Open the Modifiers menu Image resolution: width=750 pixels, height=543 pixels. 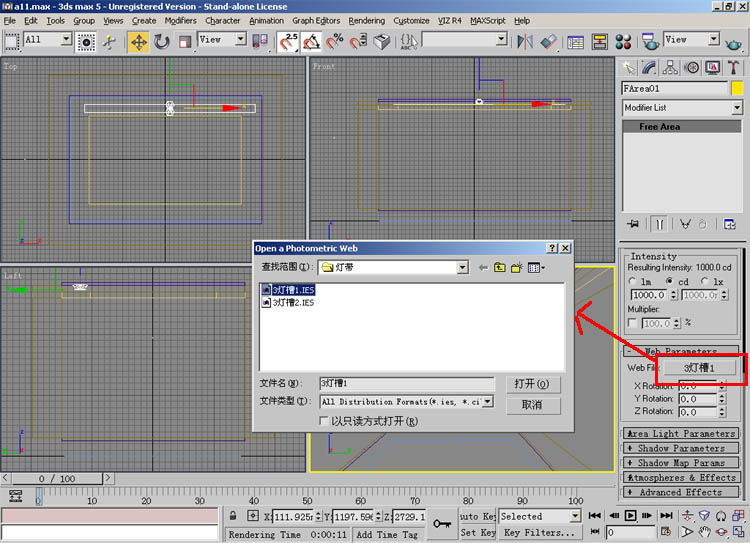181,20
